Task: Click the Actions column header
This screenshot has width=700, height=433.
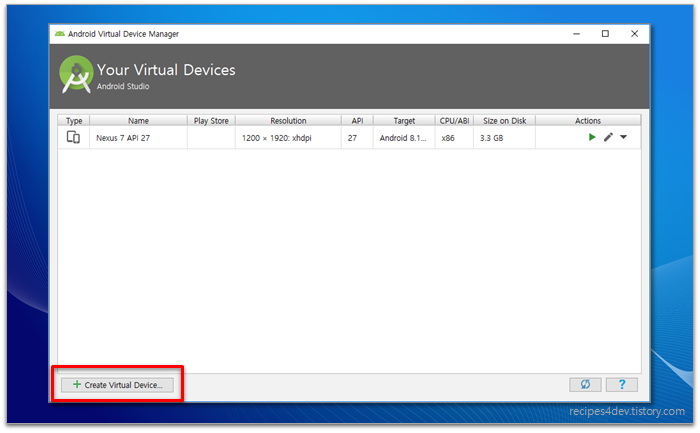Action: (x=588, y=121)
